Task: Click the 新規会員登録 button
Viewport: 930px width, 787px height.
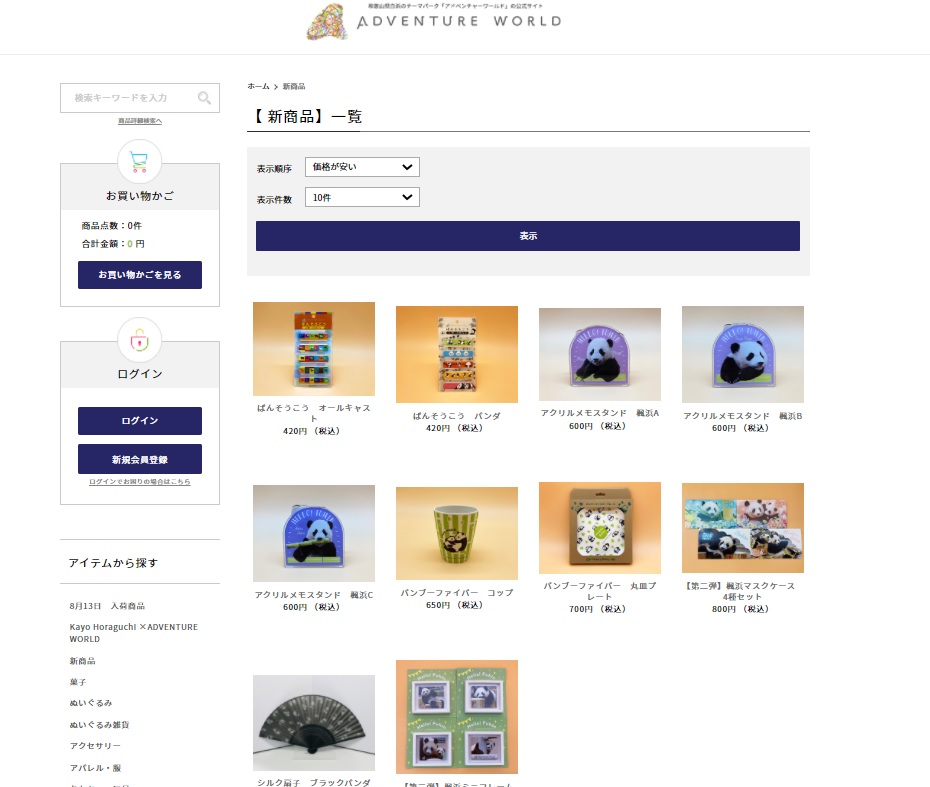Action: 140,459
